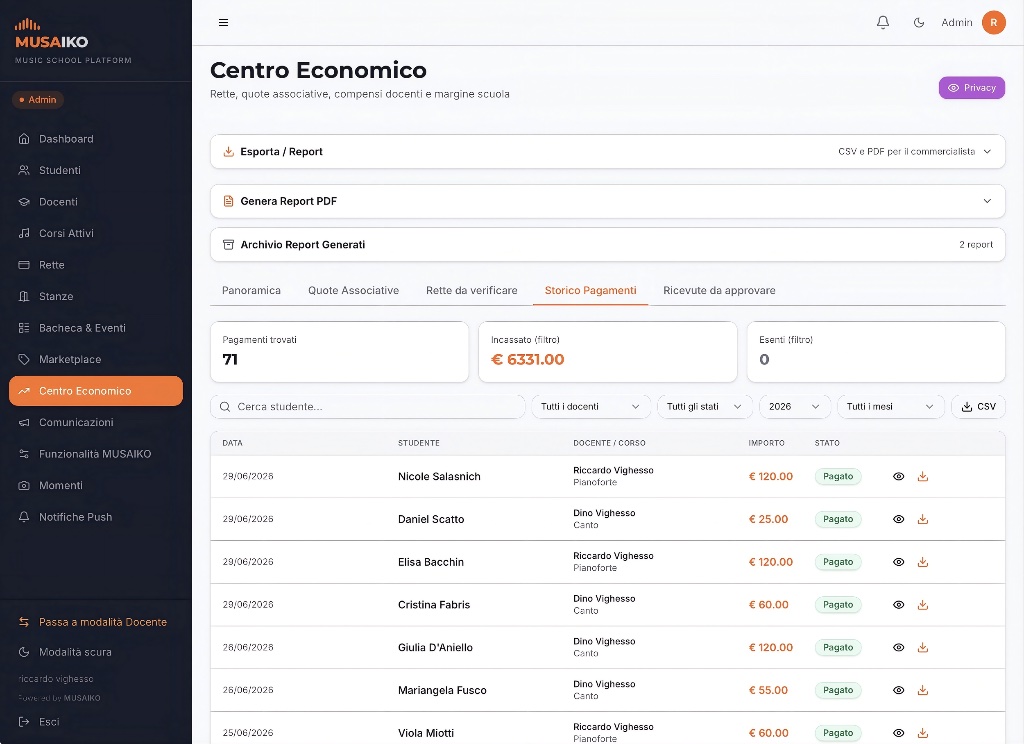Expand the Esporta / Report panel

(607, 152)
